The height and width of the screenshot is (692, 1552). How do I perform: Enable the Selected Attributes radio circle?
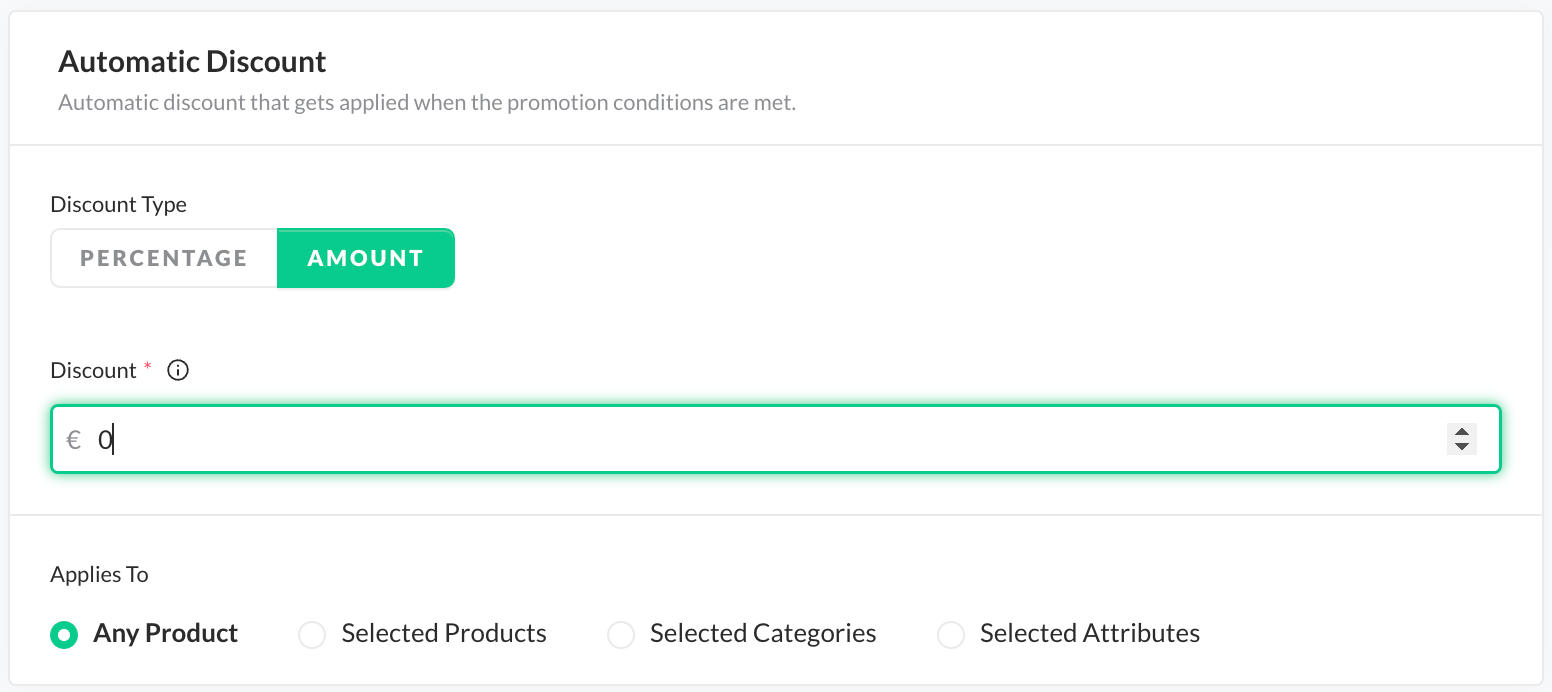click(x=950, y=634)
